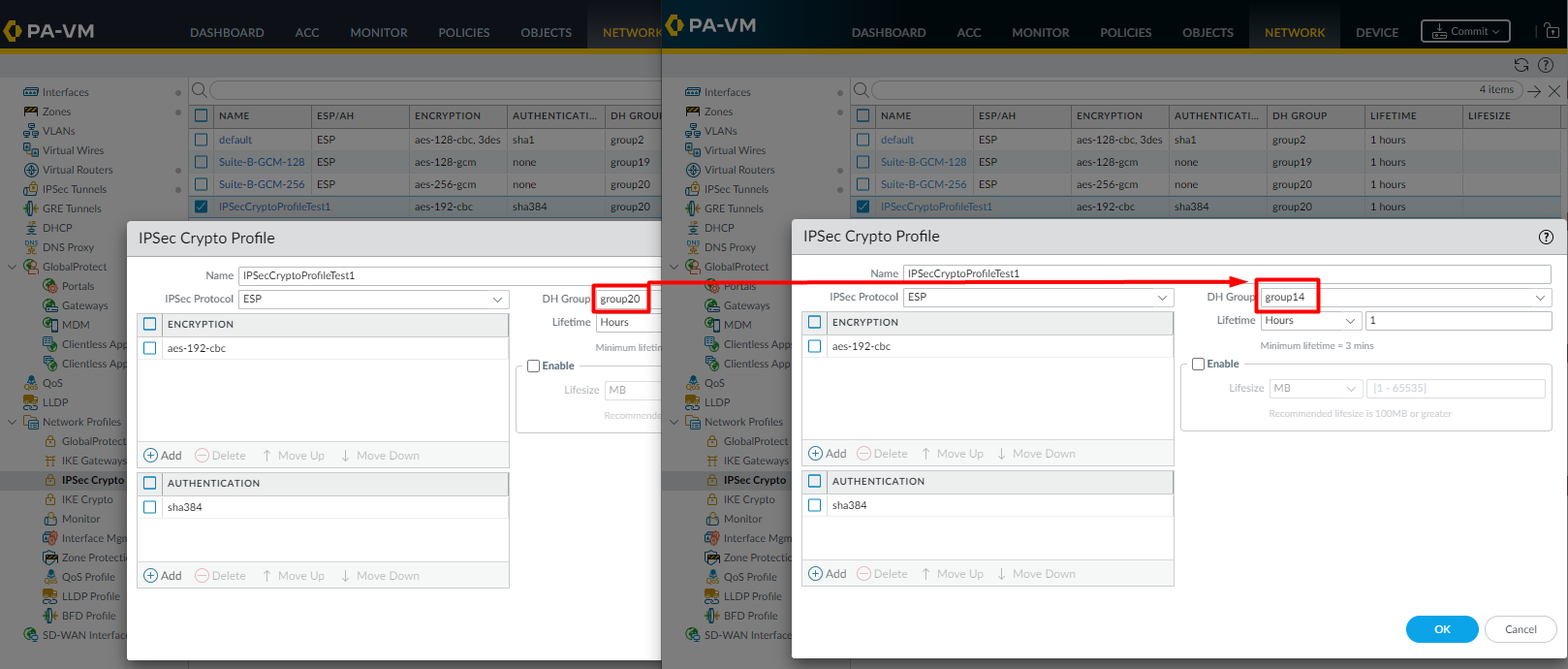
Task: Open Lifesize MB dropdown in right dialog
Action: tap(1352, 389)
